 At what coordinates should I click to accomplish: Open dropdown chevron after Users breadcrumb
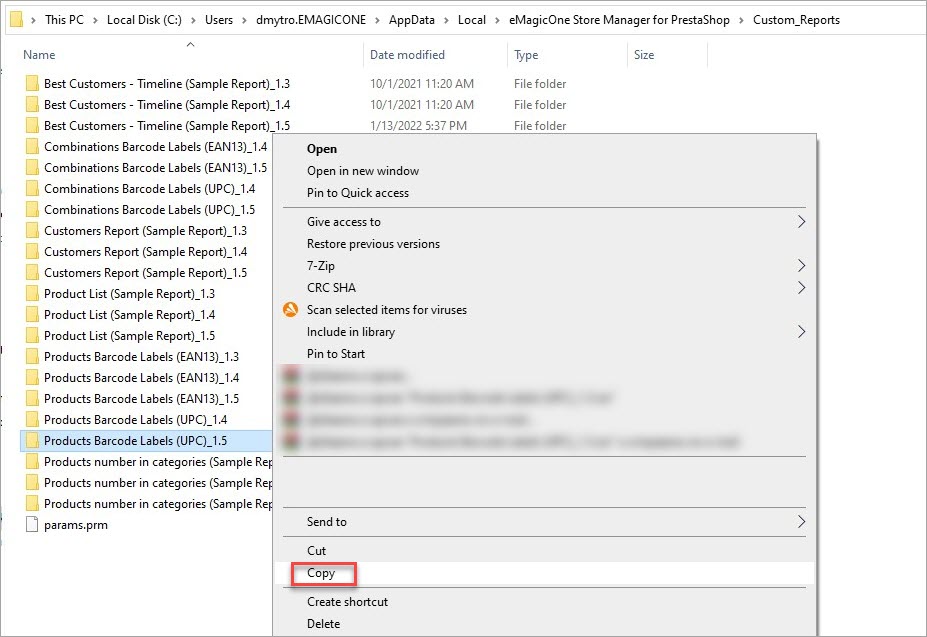[x=244, y=20]
